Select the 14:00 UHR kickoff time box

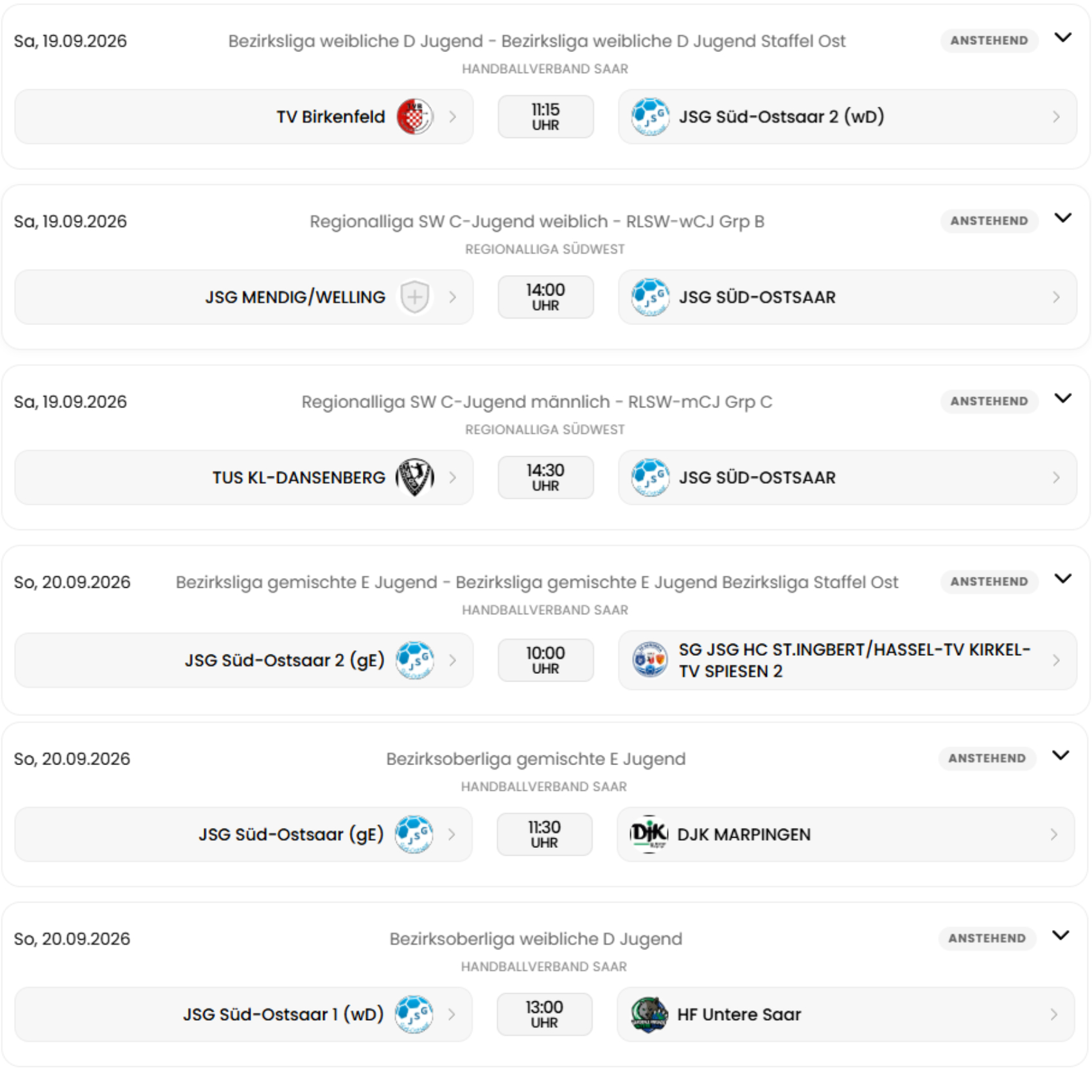tap(545, 297)
